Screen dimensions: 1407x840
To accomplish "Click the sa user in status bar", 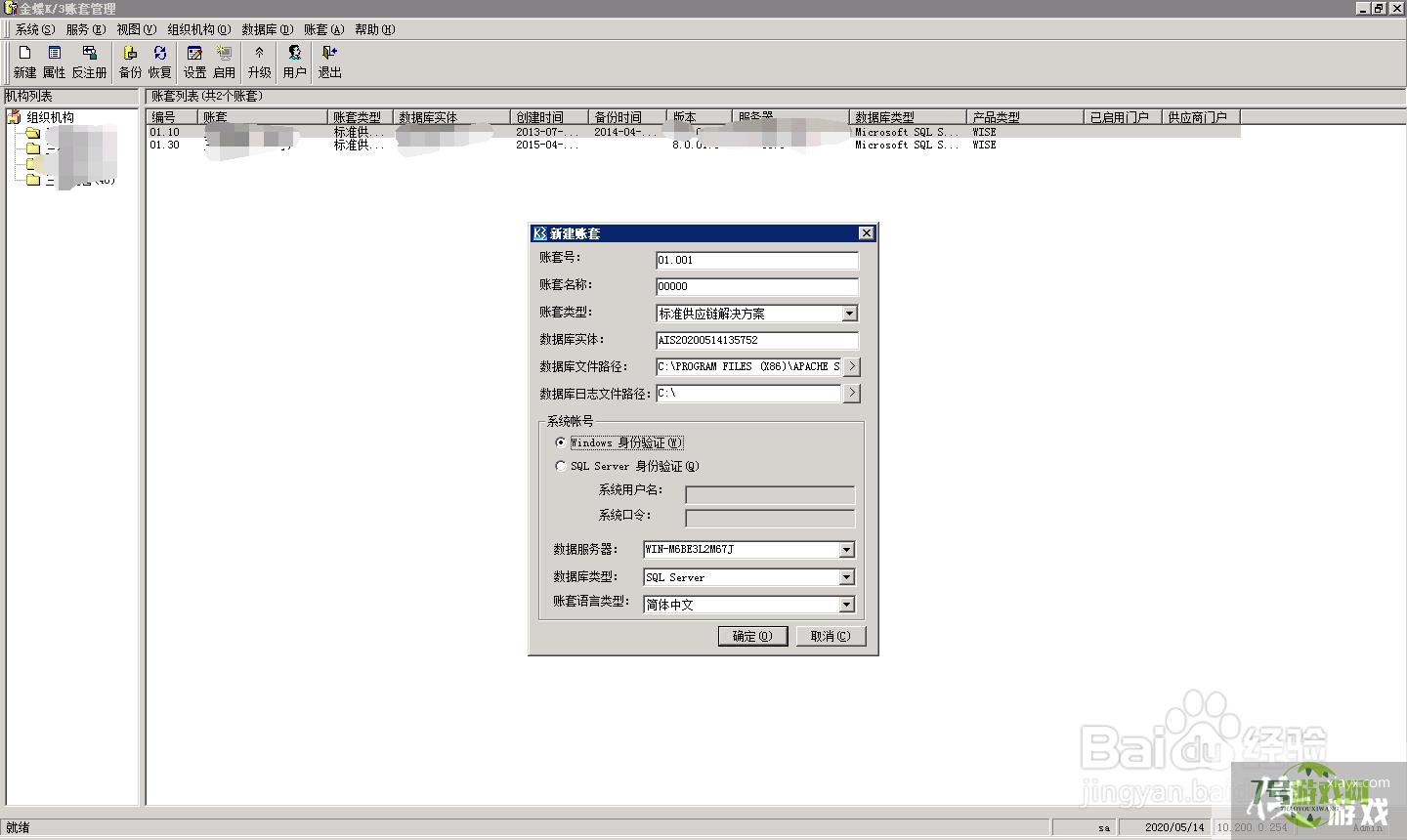I will click(x=1103, y=827).
